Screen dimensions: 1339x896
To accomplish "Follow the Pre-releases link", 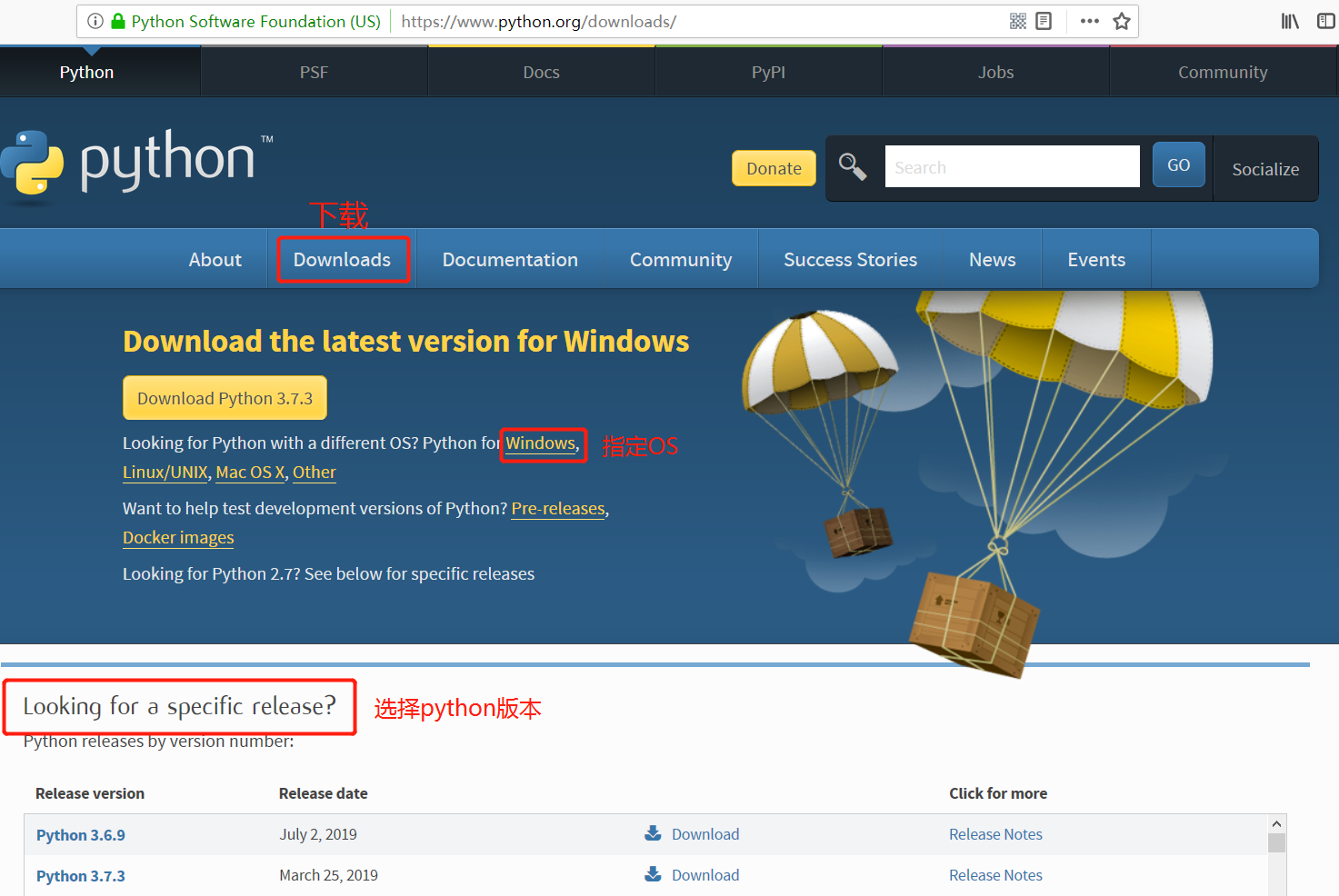I will 558,509.
